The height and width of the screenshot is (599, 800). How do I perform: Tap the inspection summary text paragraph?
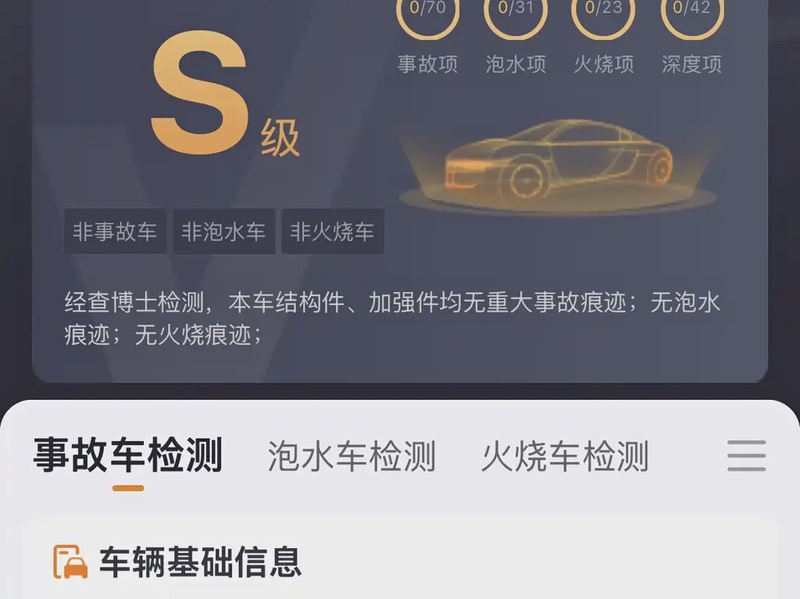pos(392,319)
